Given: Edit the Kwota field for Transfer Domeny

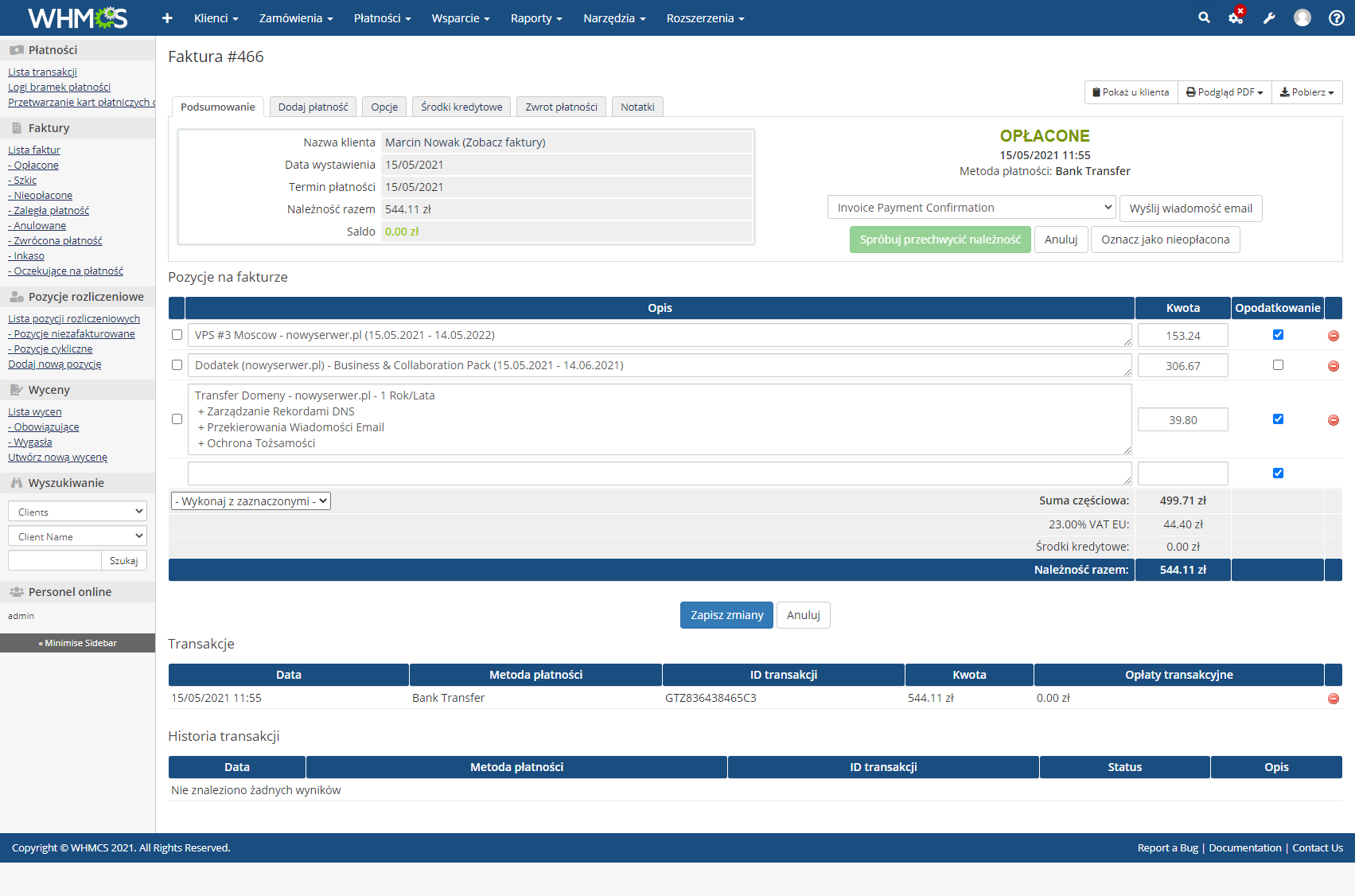Looking at the screenshot, I should point(1182,419).
